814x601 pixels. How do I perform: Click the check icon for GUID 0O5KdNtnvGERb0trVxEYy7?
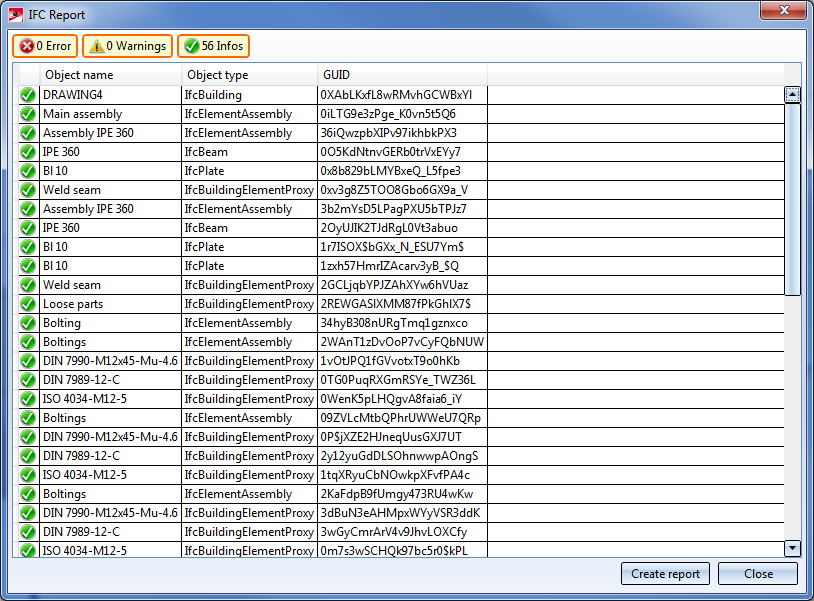[x=28, y=152]
